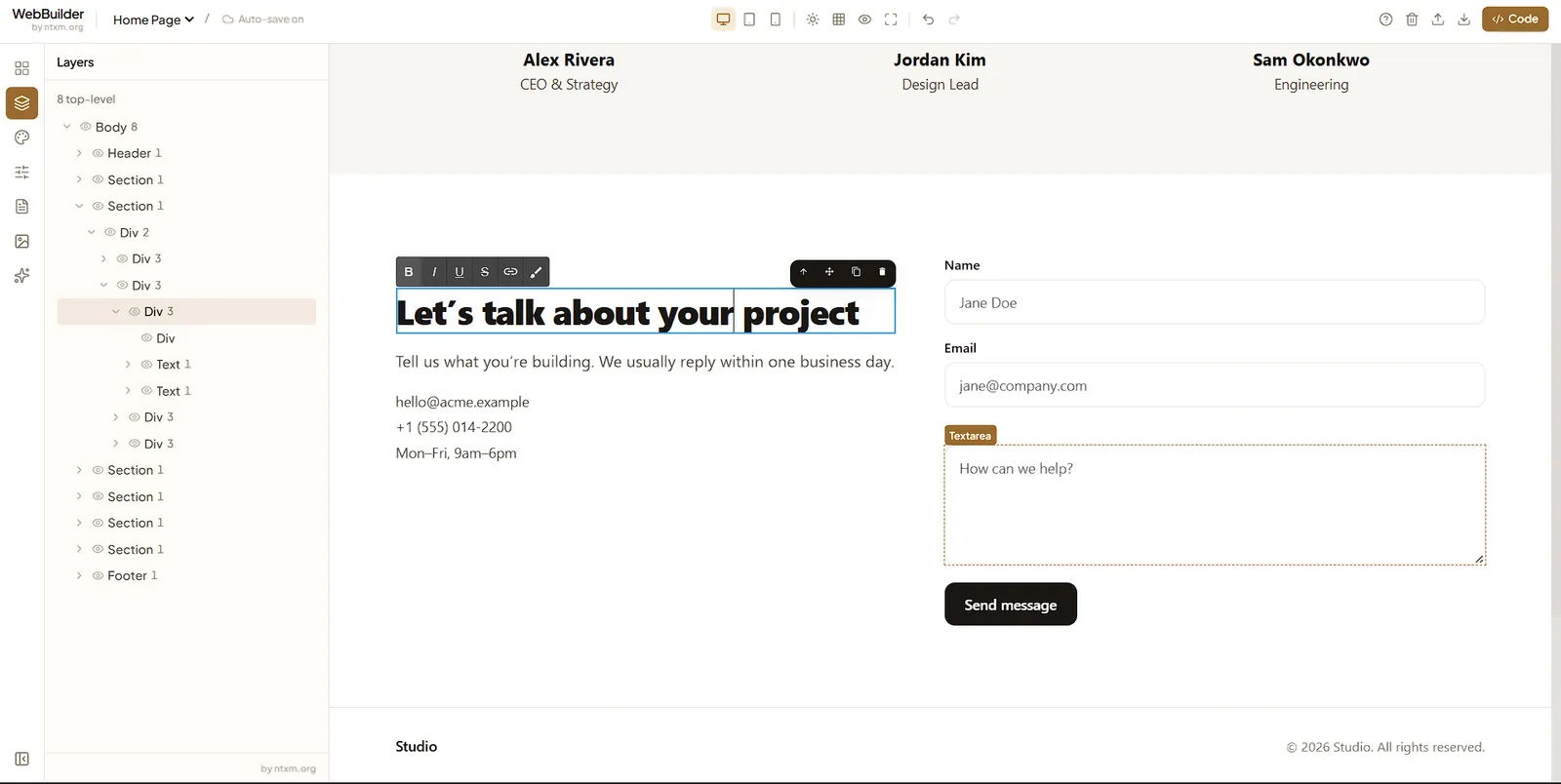This screenshot has height=784, width=1561.
Task: Collapse the left sidebar panel
Action: point(22,759)
